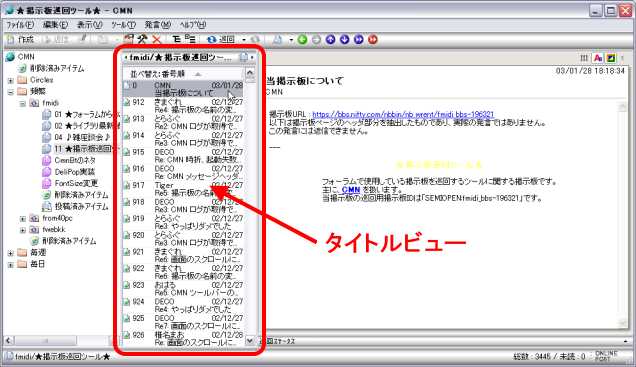Click the red X delete toolbar icon
Screen dimensions: 636x367
(x=157, y=39)
